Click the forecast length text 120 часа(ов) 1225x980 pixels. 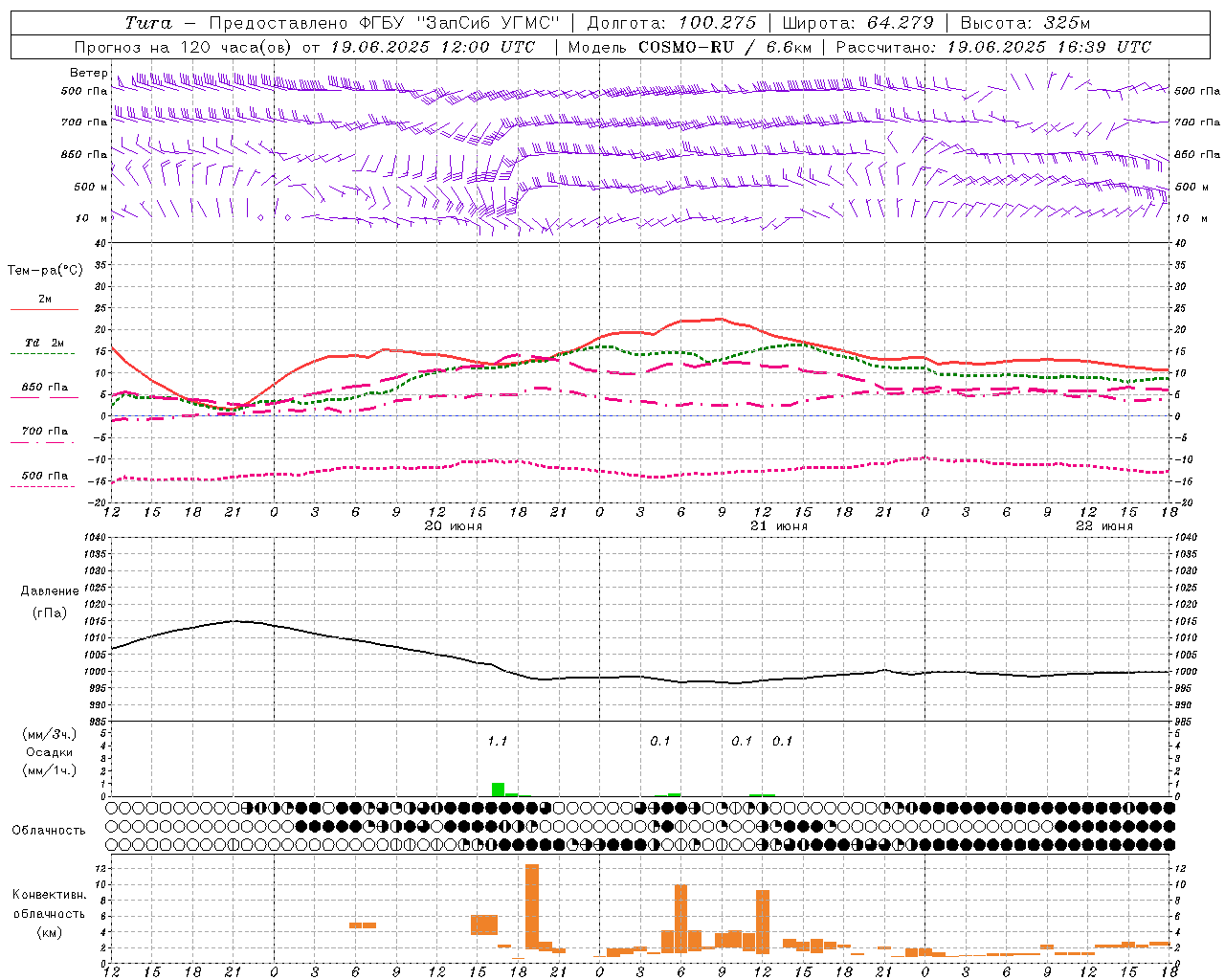[237, 47]
